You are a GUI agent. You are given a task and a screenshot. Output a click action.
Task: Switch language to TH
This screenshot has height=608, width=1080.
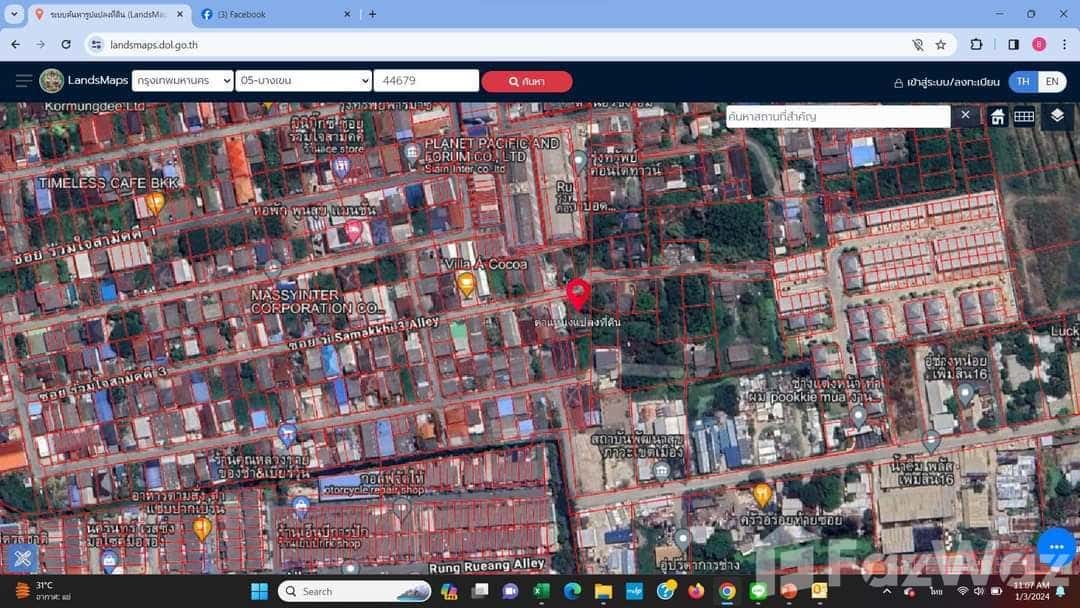(1022, 82)
